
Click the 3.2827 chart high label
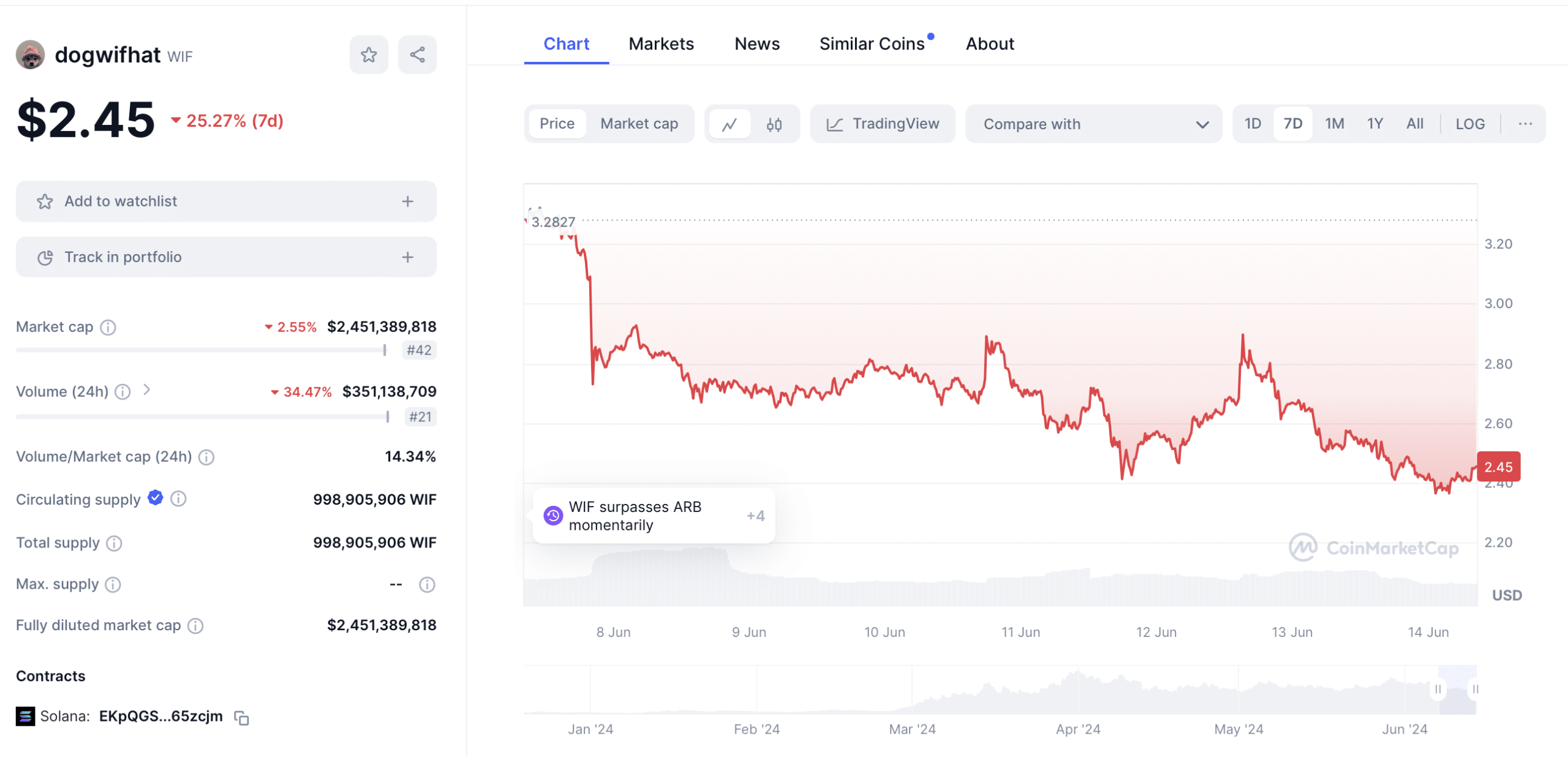tap(553, 222)
